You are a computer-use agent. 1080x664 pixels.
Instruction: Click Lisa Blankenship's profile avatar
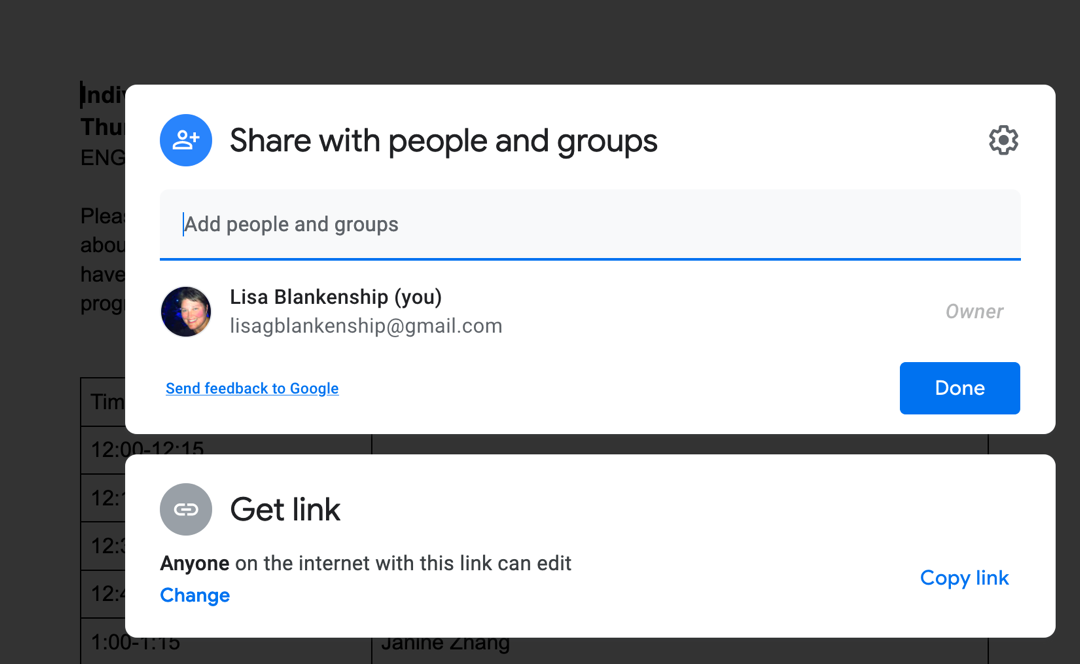click(x=186, y=312)
